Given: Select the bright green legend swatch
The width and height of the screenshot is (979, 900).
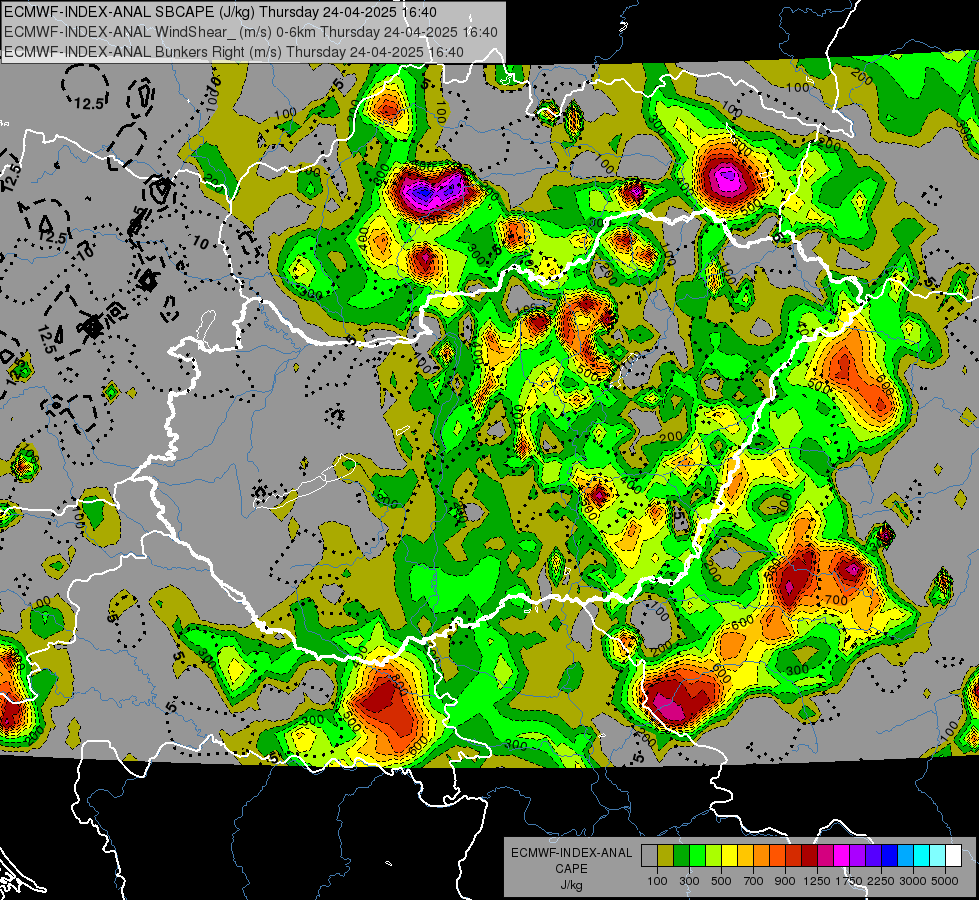Looking at the screenshot, I should point(697,856).
